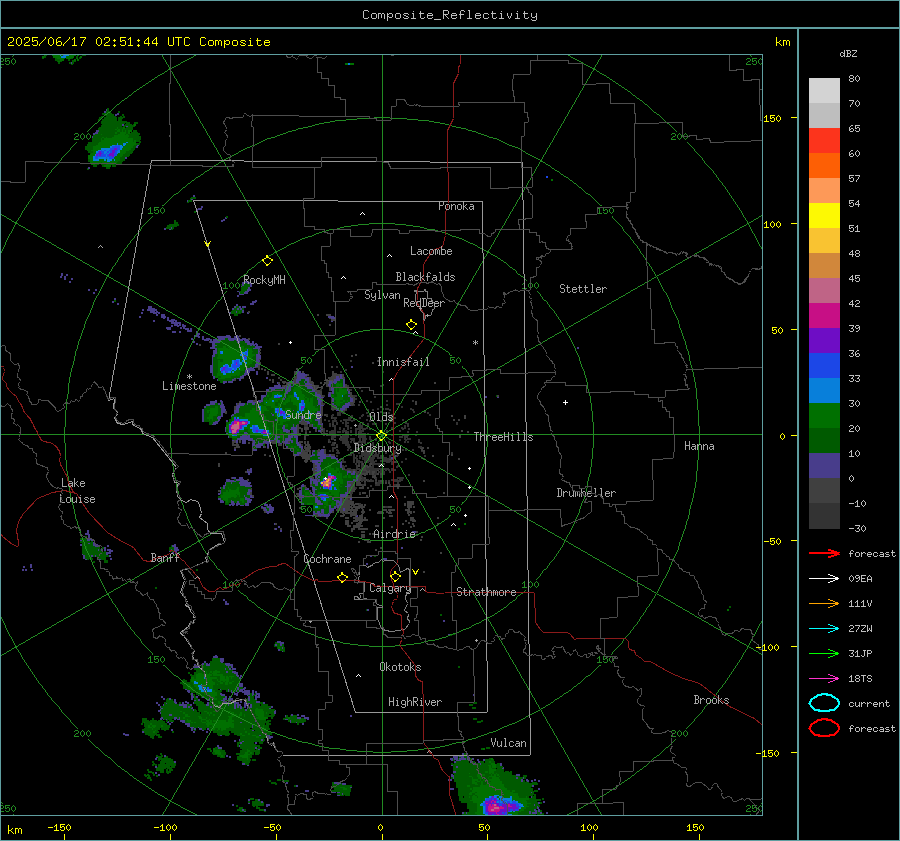This screenshot has width=900, height=841.
Task: Click the Okotoks city label
Action: coord(400,667)
